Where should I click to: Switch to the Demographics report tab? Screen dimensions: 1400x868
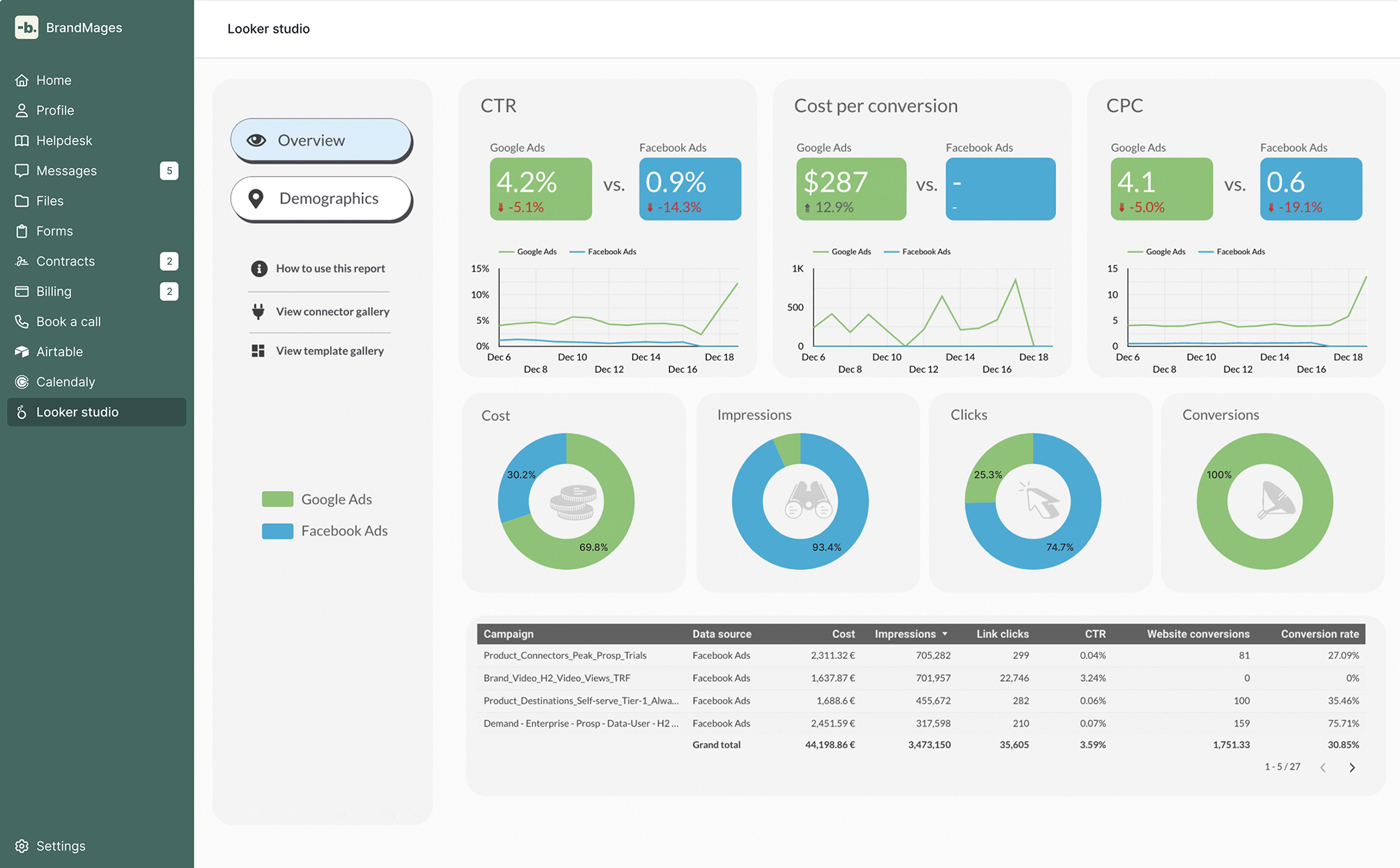[x=321, y=199]
